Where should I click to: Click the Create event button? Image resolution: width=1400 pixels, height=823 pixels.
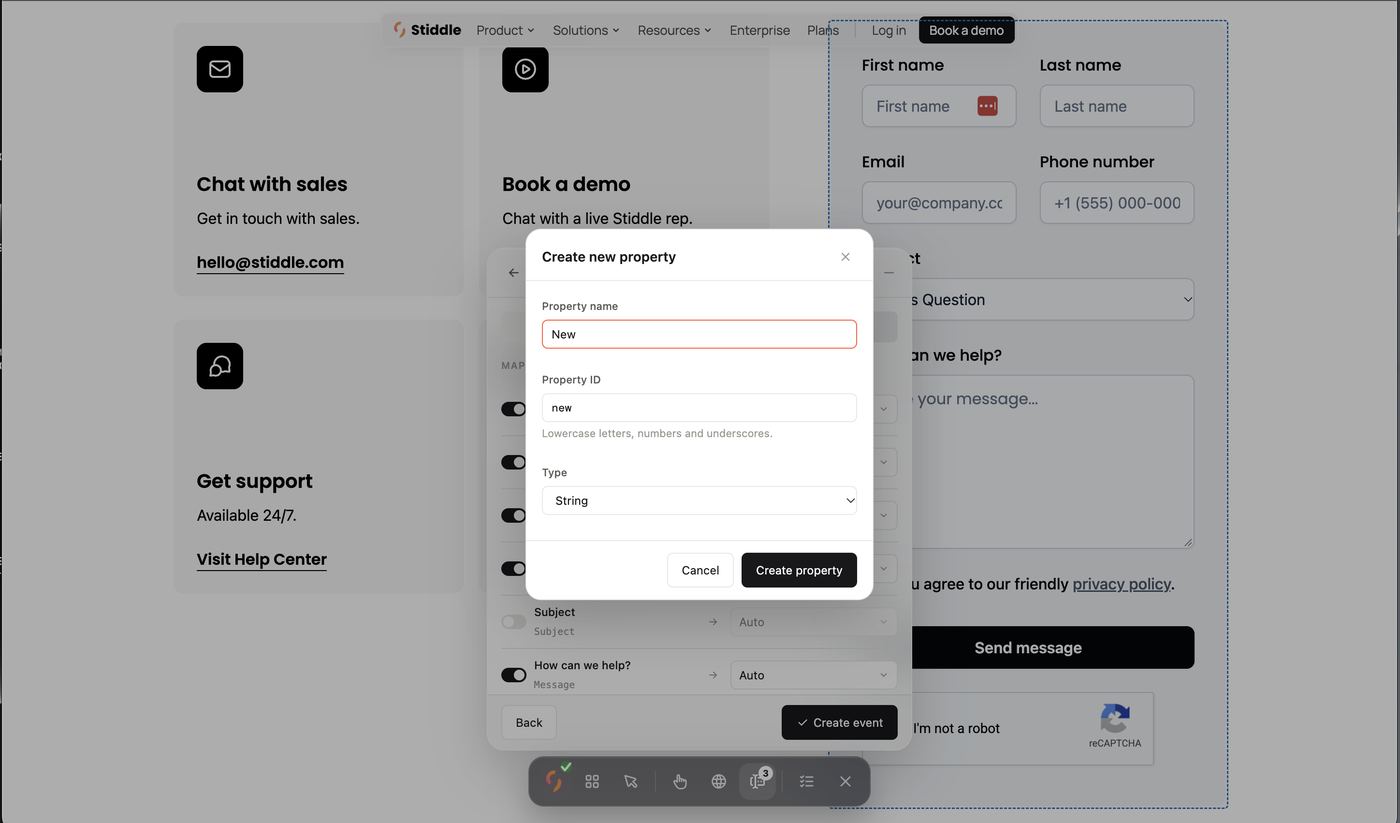click(x=839, y=722)
